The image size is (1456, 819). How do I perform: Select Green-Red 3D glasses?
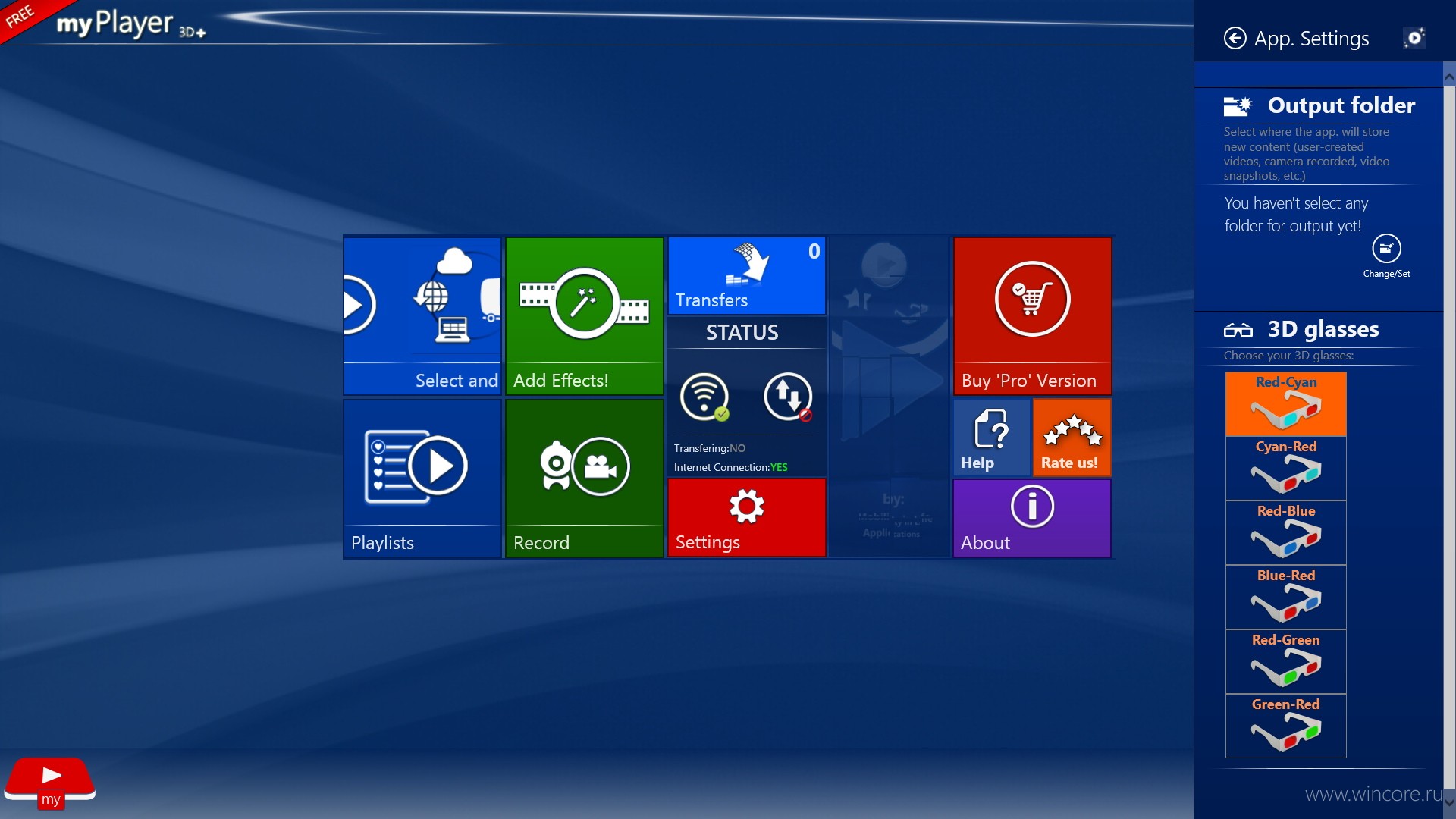click(1286, 726)
